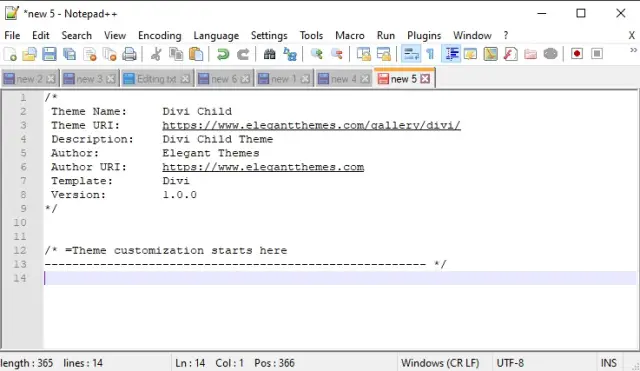Image resolution: width=640 pixels, height=371 pixels.
Task: Close the new 2 tab
Action: click(51, 79)
